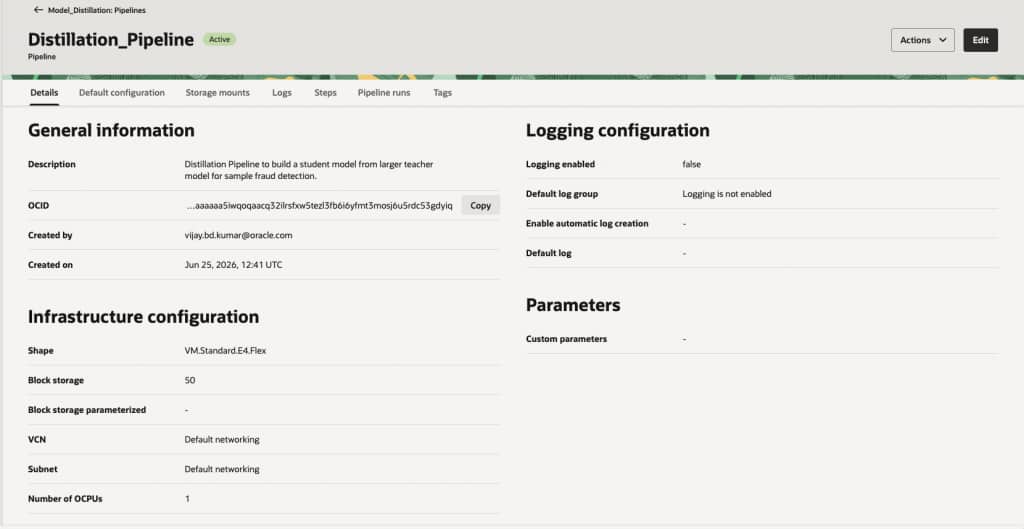Click the Pipeline subtitle under the title
The height and width of the screenshot is (529, 1024).
[x=42, y=57]
